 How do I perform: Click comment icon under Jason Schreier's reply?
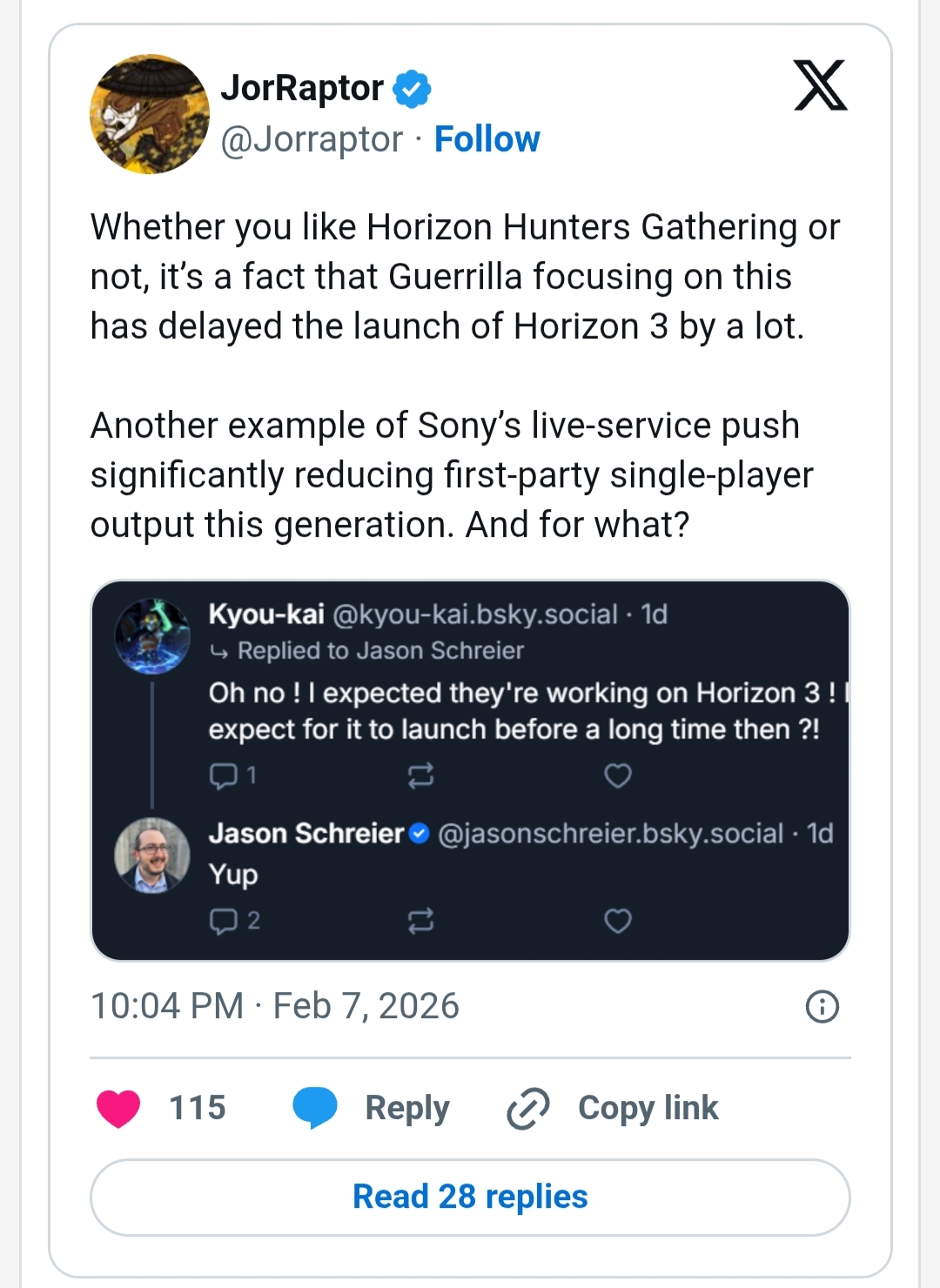point(224,921)
